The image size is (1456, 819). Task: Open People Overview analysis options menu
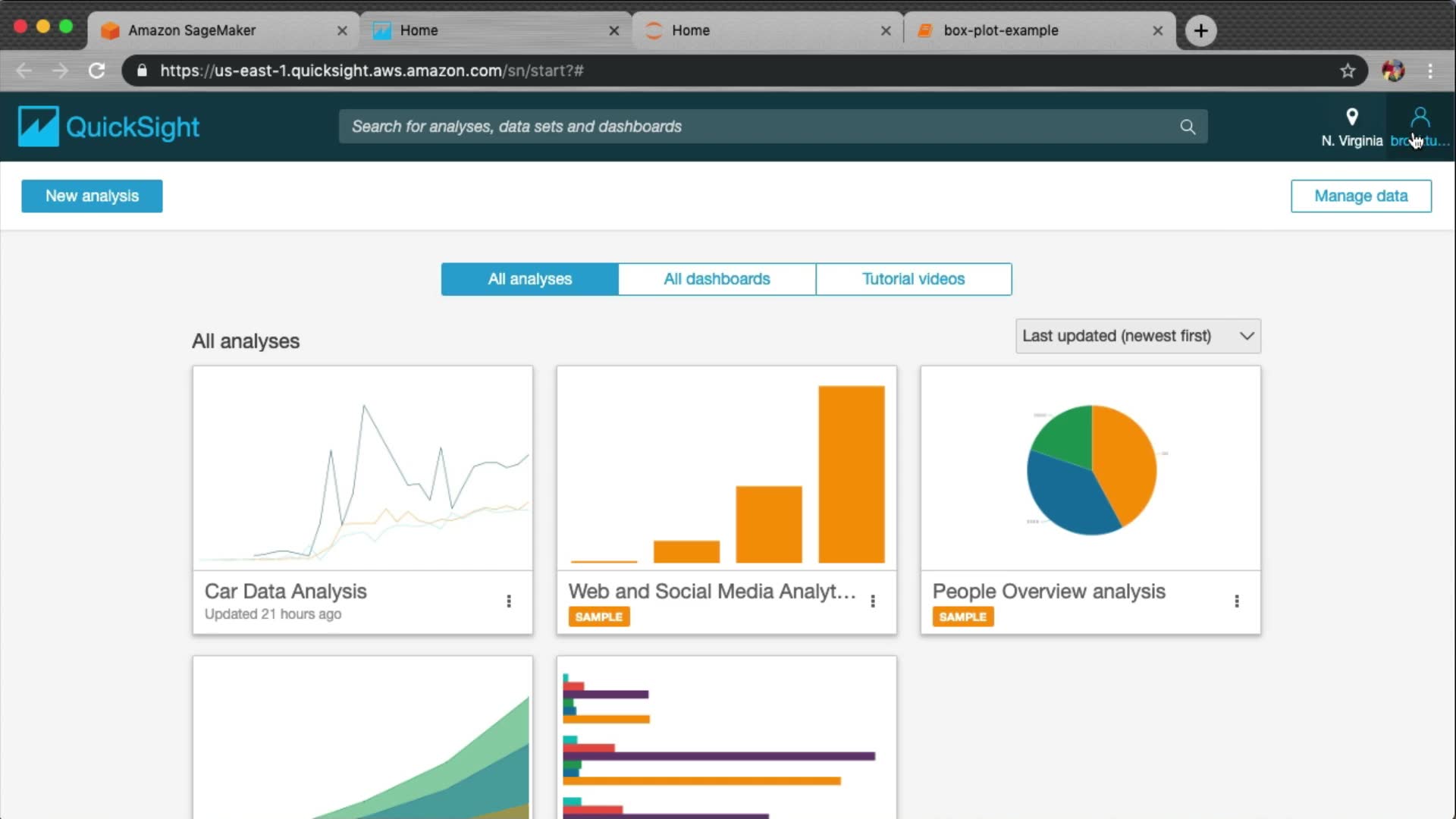pos(1237,601)
